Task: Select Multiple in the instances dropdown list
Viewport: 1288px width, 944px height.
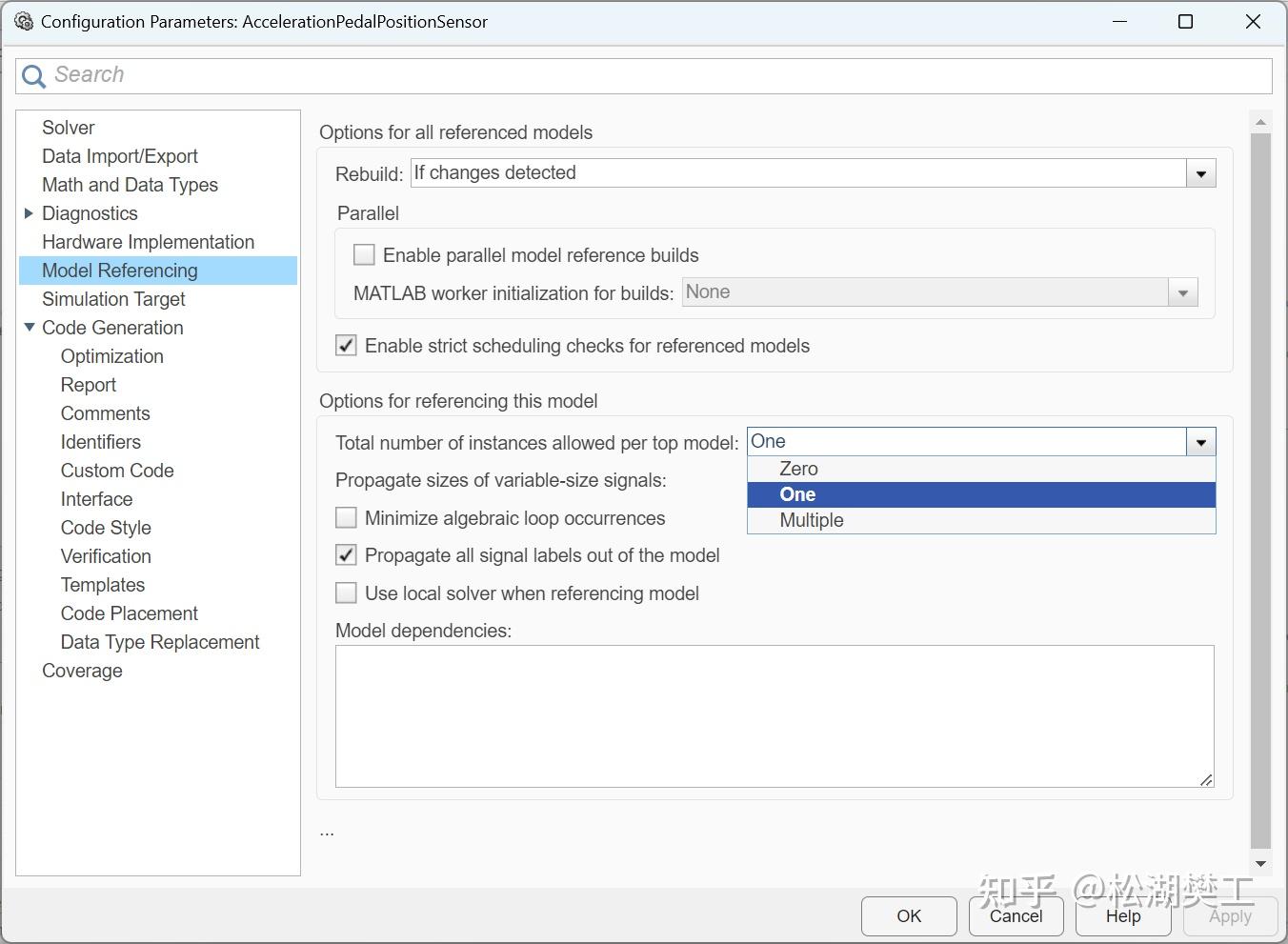Action: pos(812,520)
